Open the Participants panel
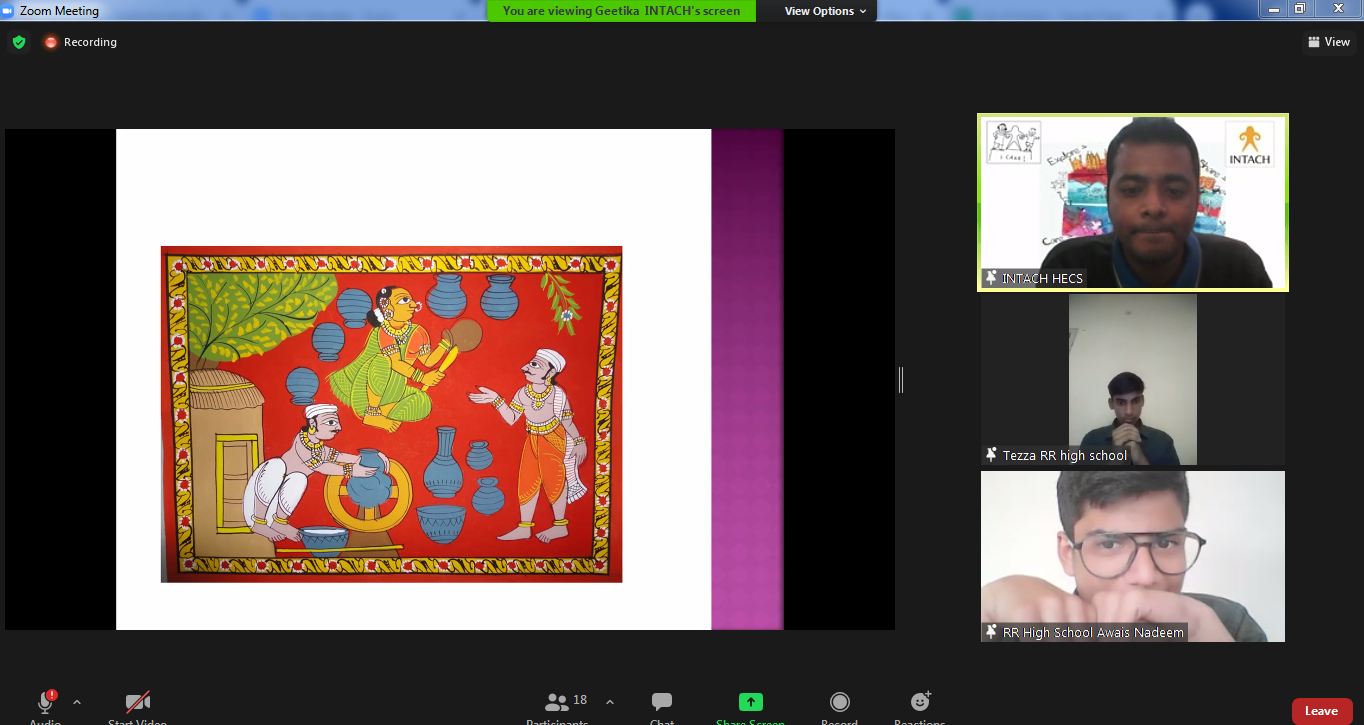 pyautogui.click(x=557, y=707)
